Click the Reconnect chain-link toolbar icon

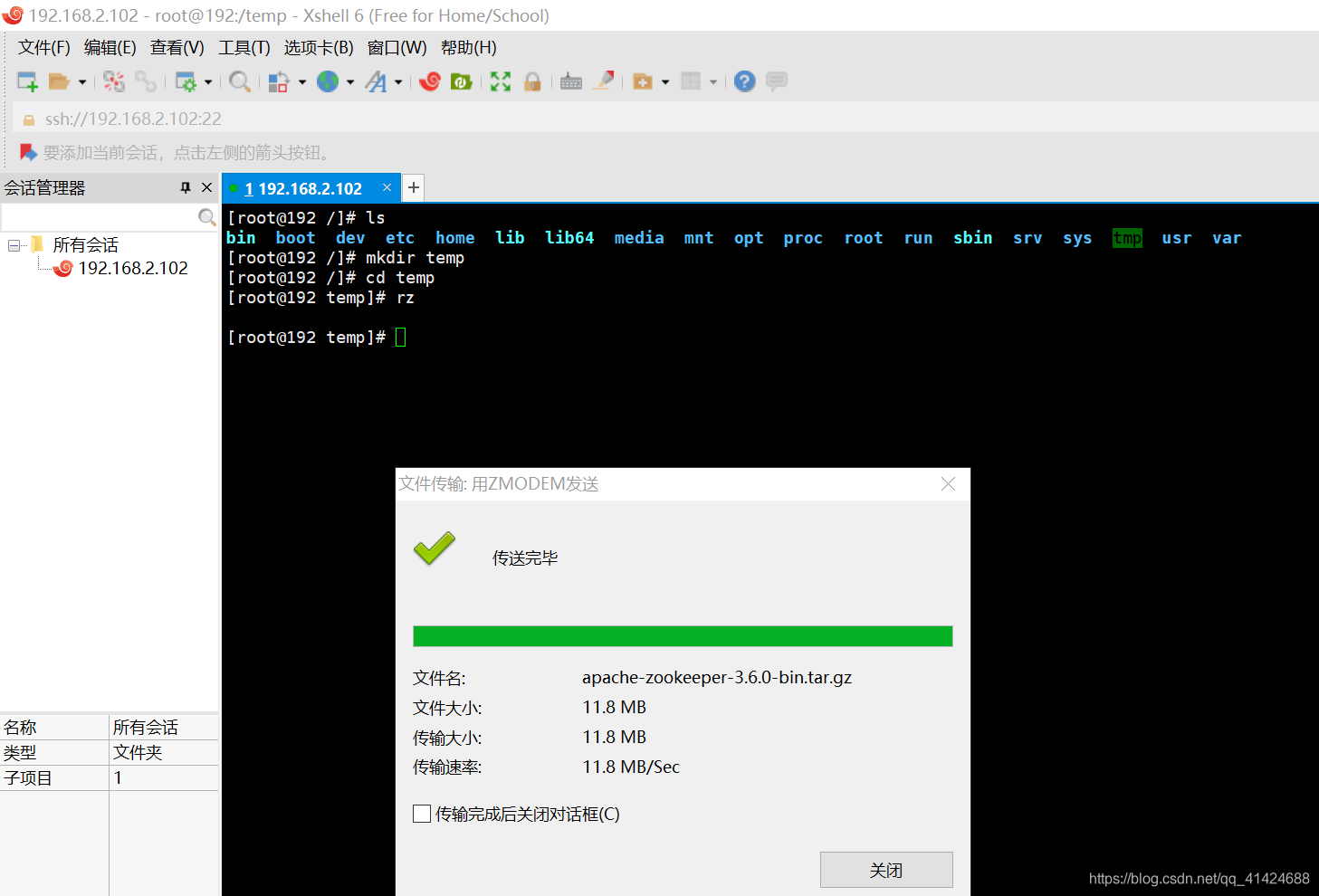pyautogui.click(x=145, y=81)
